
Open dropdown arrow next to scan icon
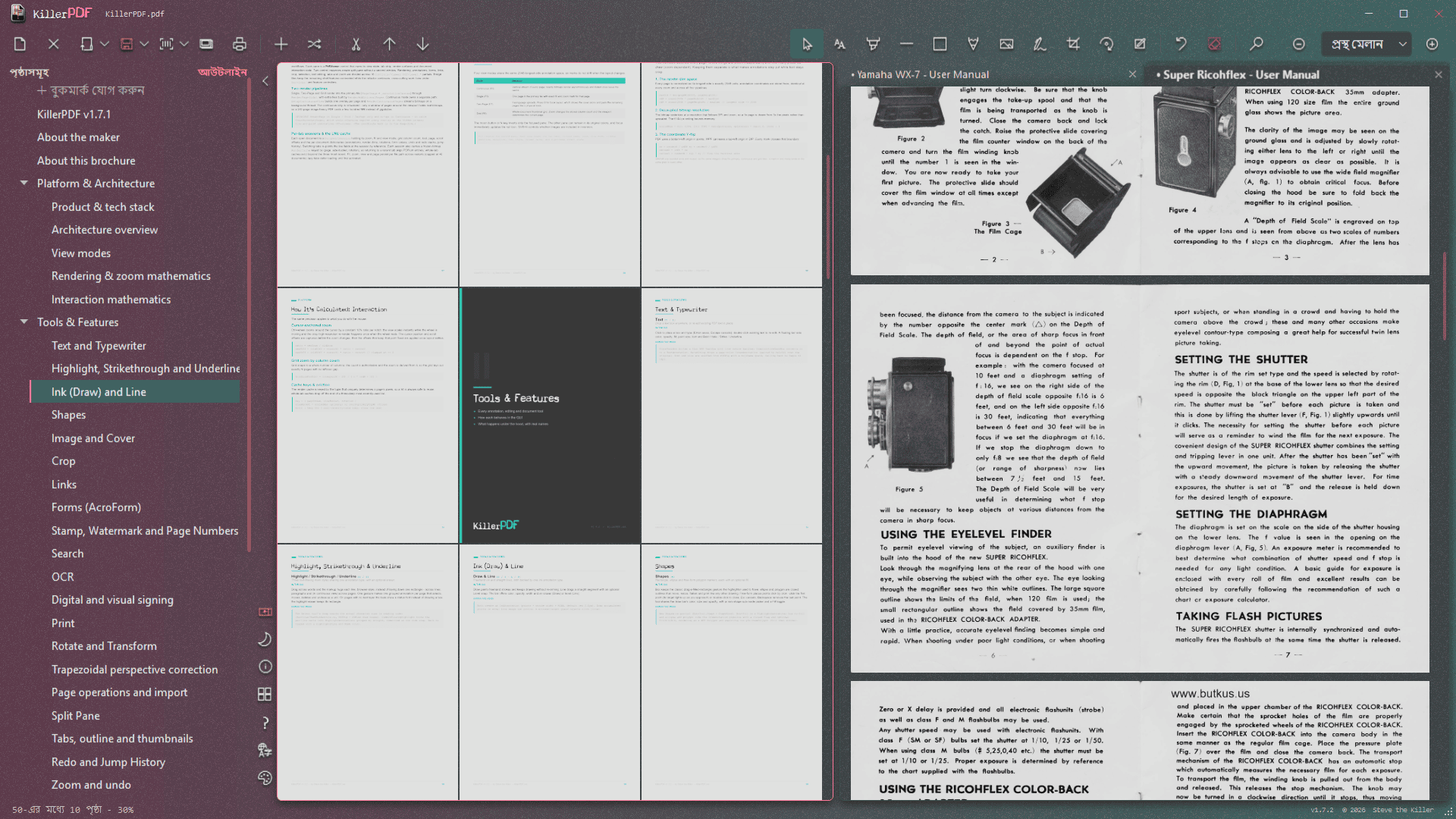[184, 44]
